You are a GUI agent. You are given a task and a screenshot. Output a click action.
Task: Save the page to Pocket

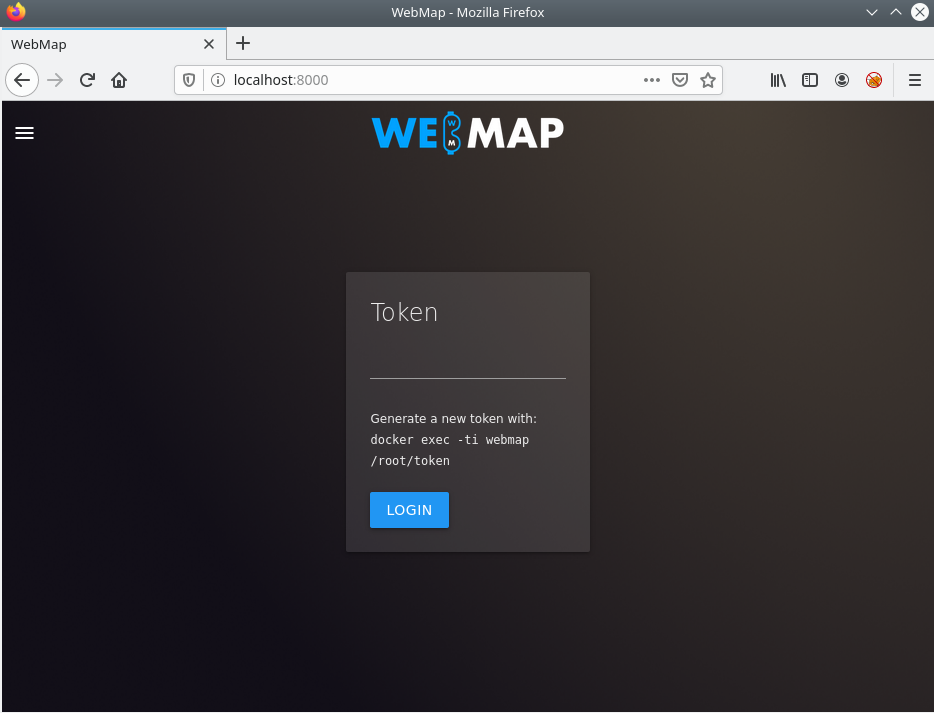[680, 80]
